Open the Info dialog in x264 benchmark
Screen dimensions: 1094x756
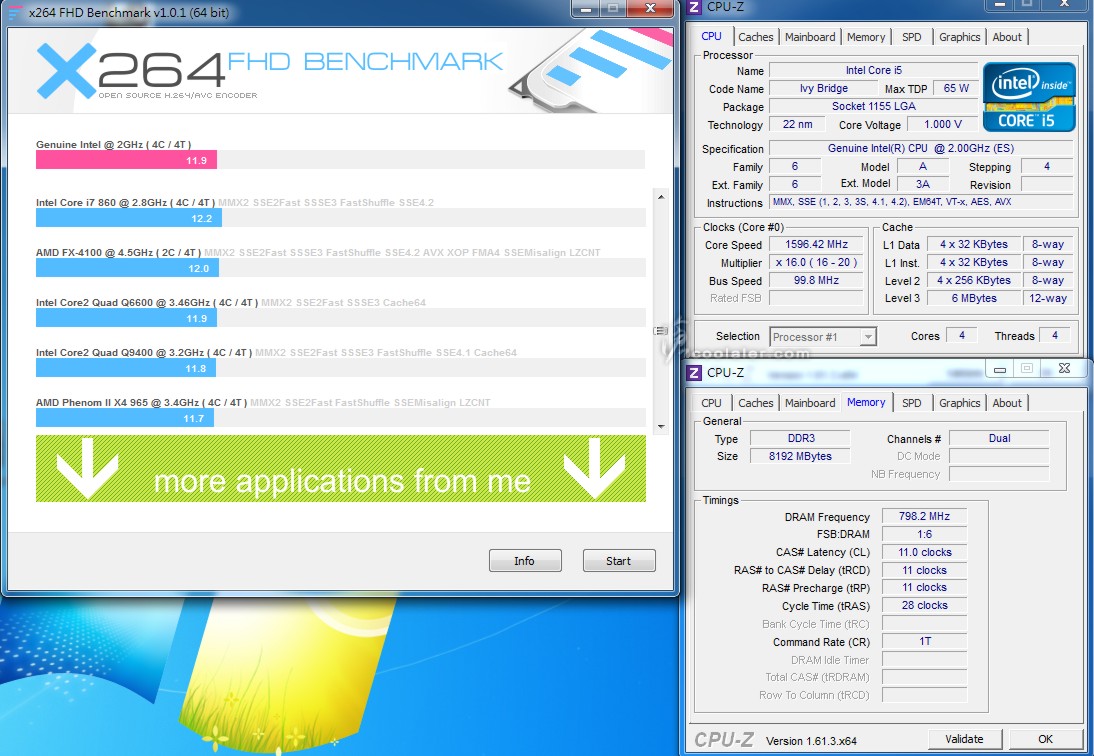(x=525, y=561)
